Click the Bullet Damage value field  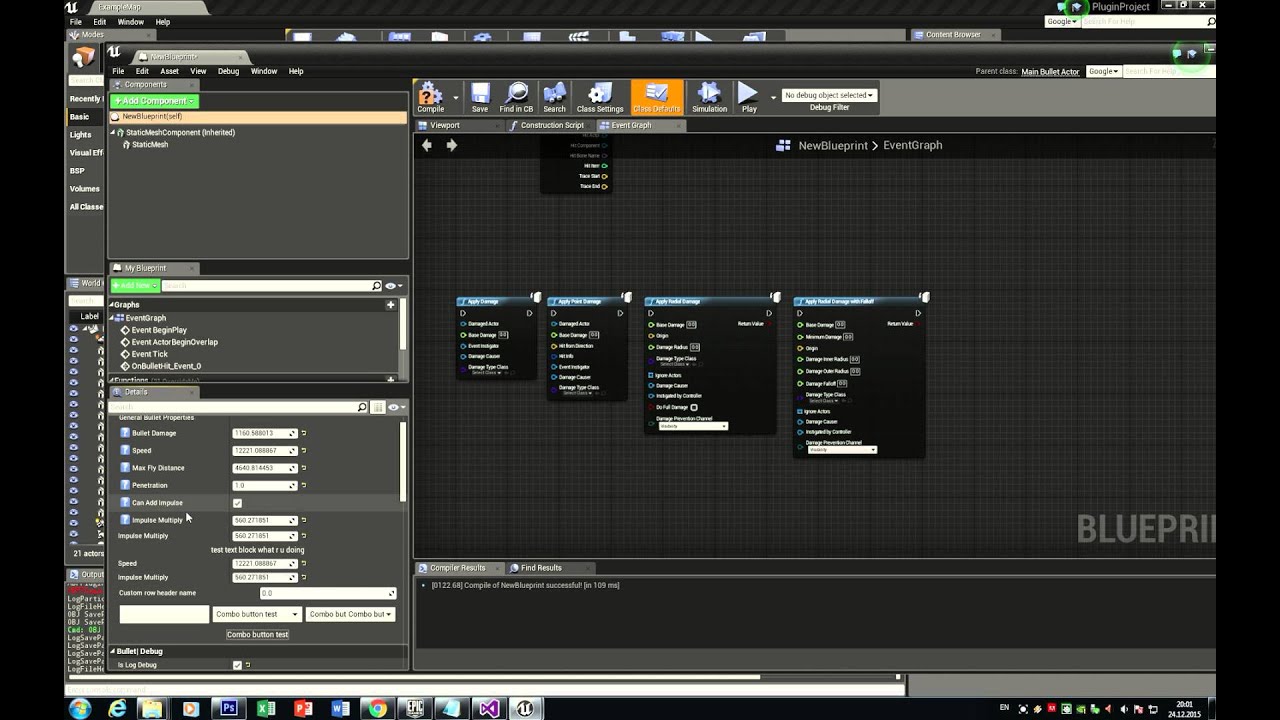pyautogui.click(x=265, y=433)
